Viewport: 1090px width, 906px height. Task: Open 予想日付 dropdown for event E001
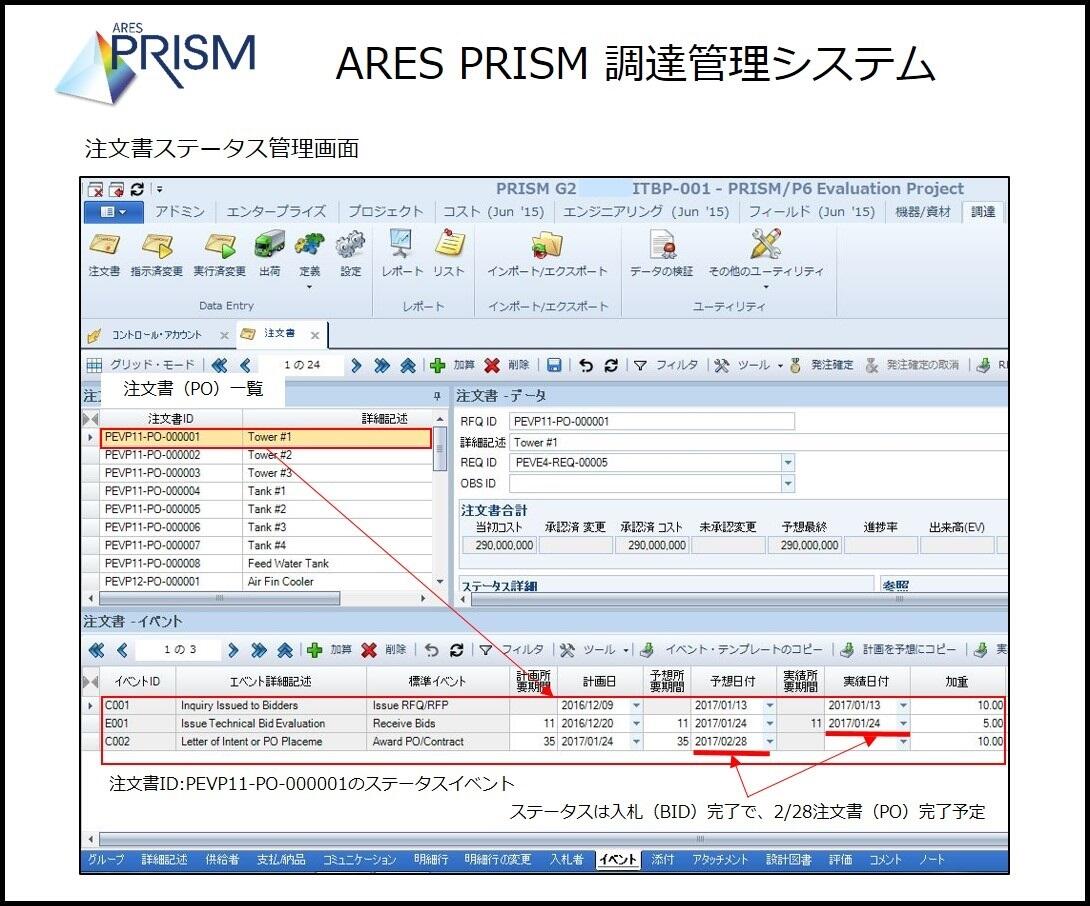770,723
